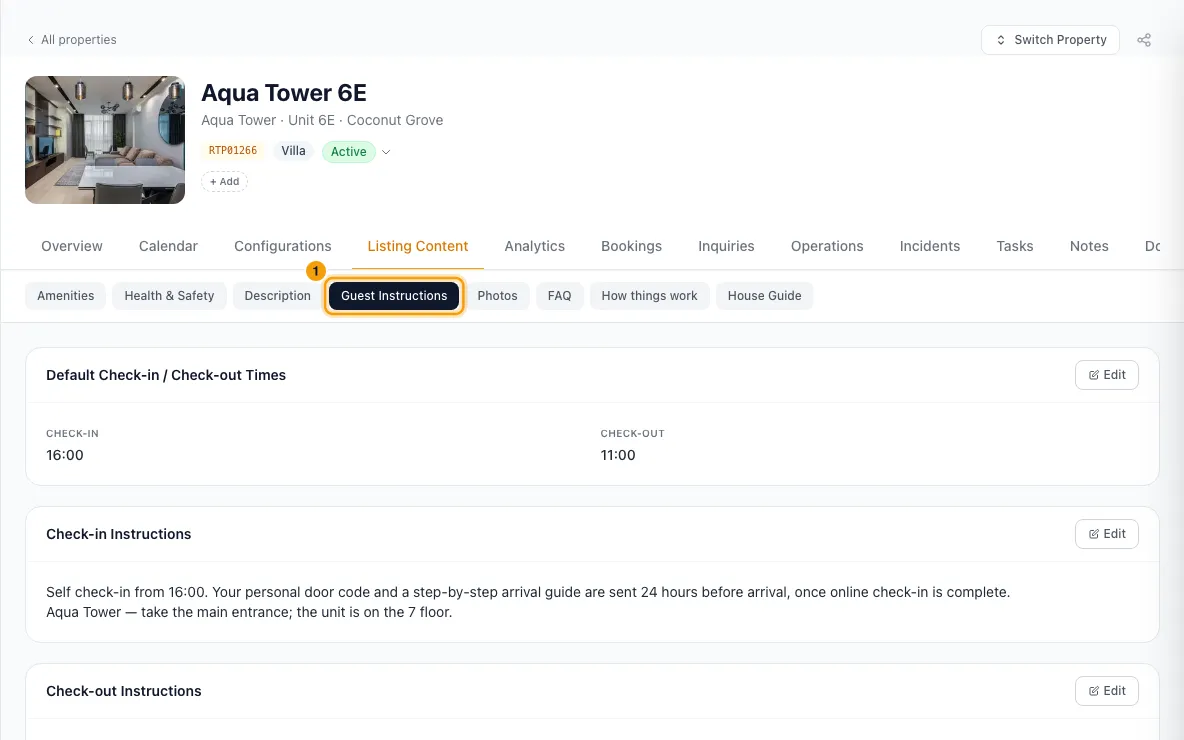The image size is (1184, 740).
Task: Open the Overview tab
Action: (x=72, y=246)
